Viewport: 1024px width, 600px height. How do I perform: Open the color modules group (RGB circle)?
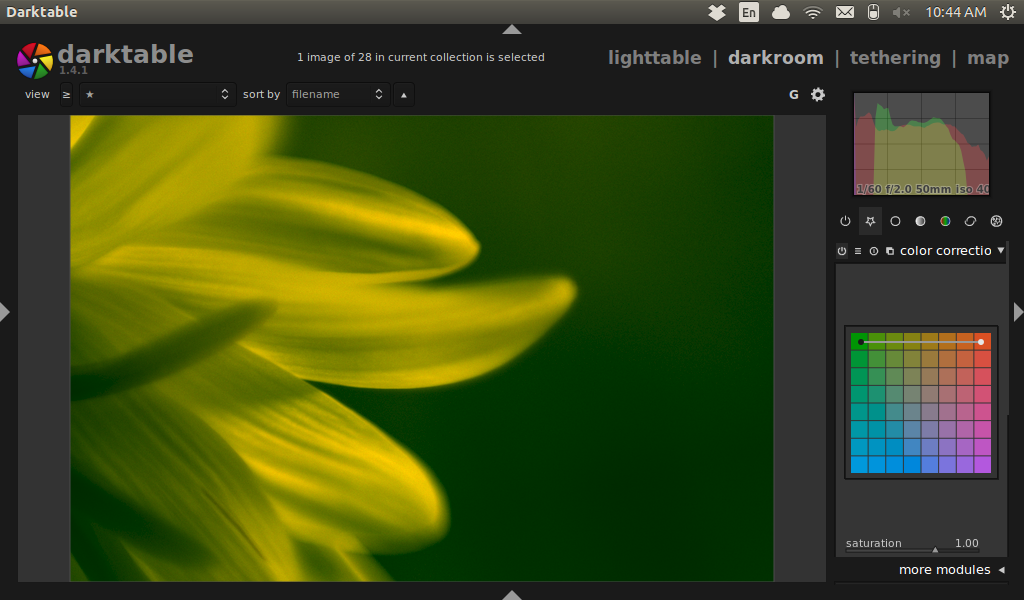pos(945,221)
